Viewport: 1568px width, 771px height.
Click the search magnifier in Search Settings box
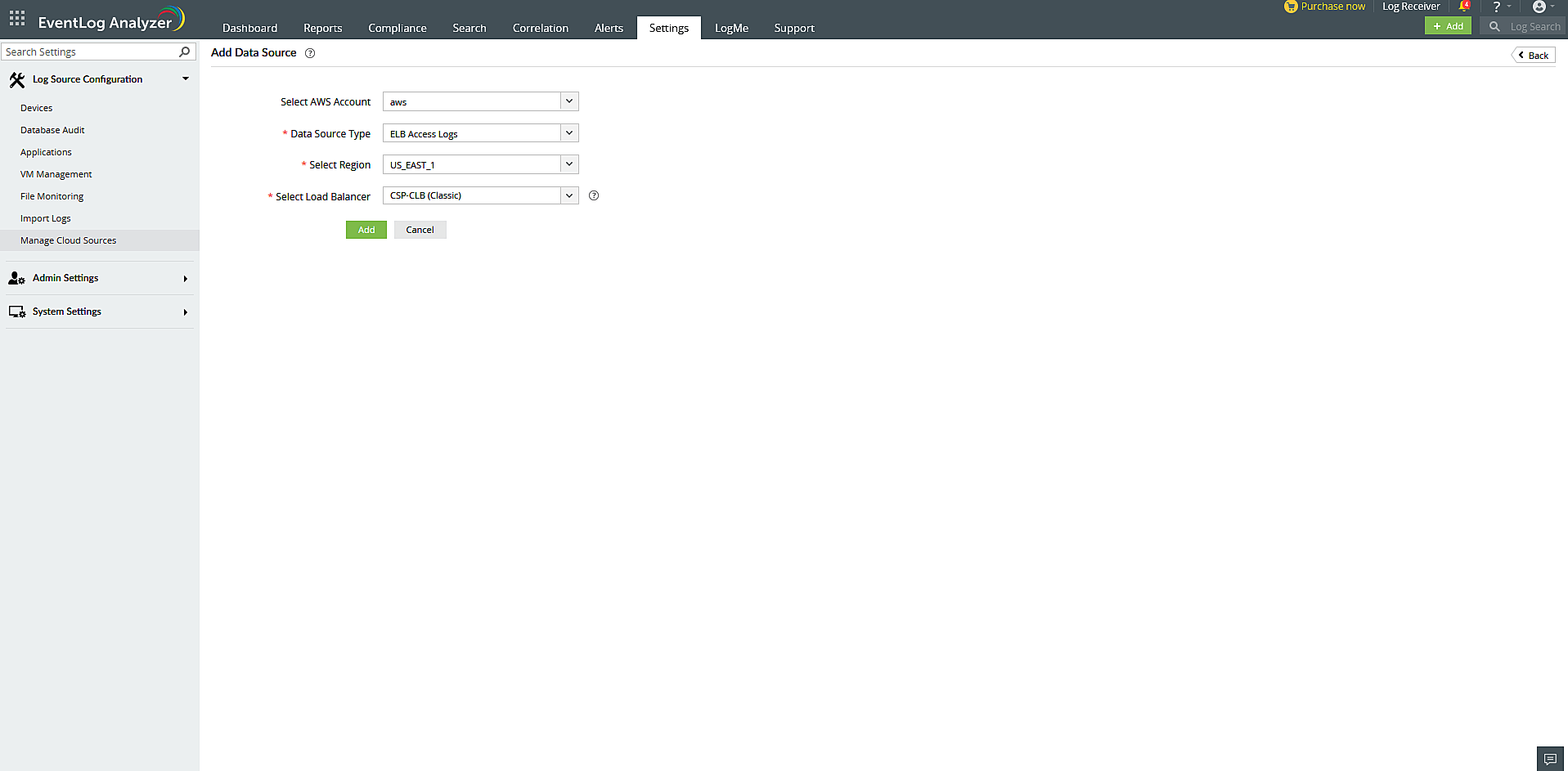[x=186, y=51]
